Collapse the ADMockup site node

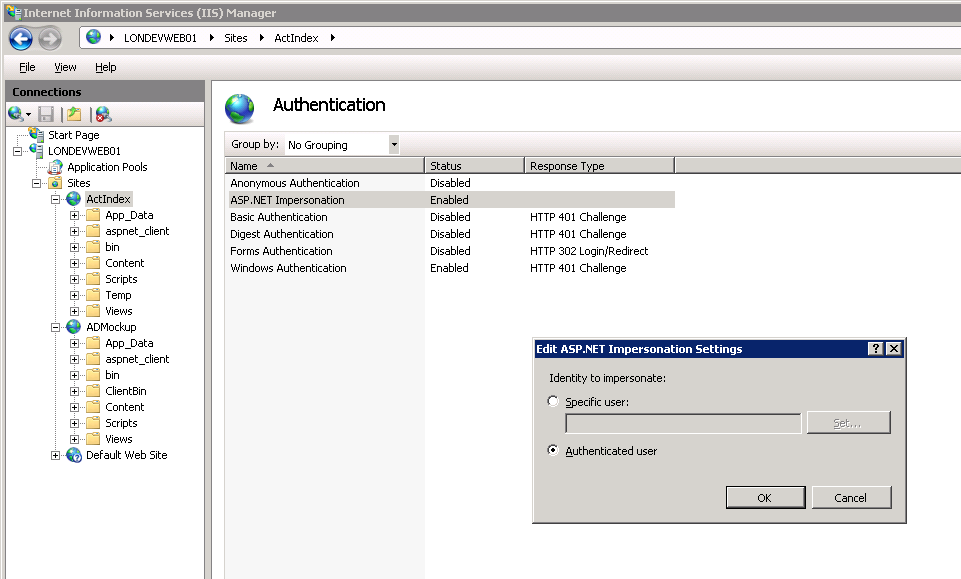(x=56, y=327)
